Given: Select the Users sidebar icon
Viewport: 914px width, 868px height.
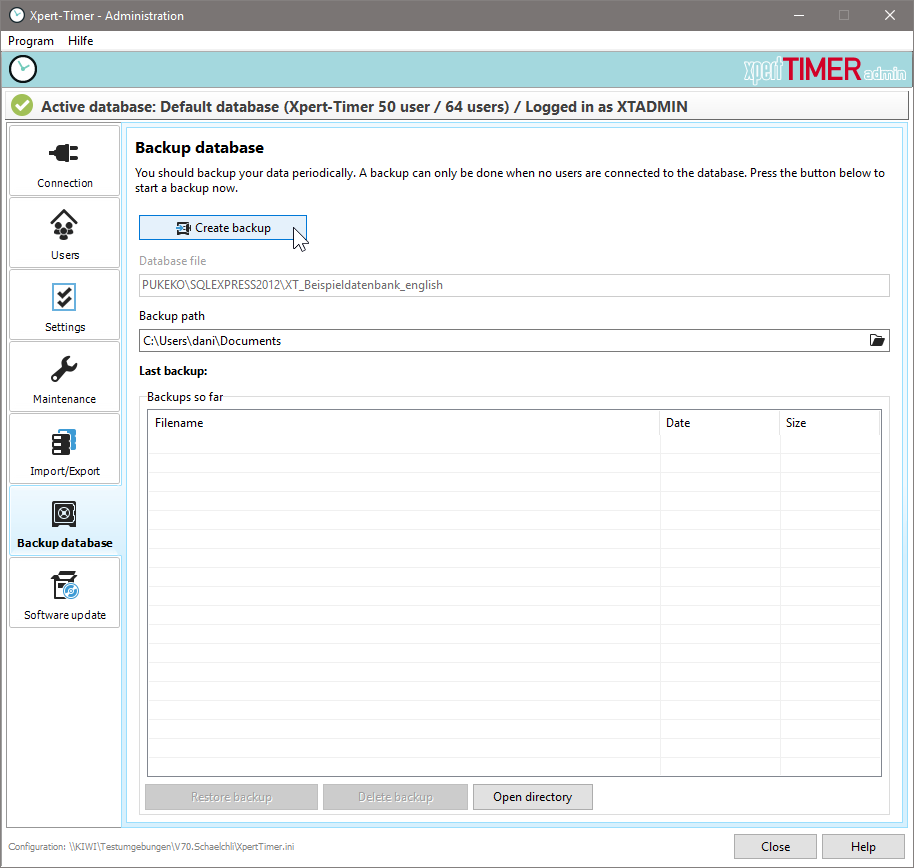Looking at the screenshot, I should (65, 225).
